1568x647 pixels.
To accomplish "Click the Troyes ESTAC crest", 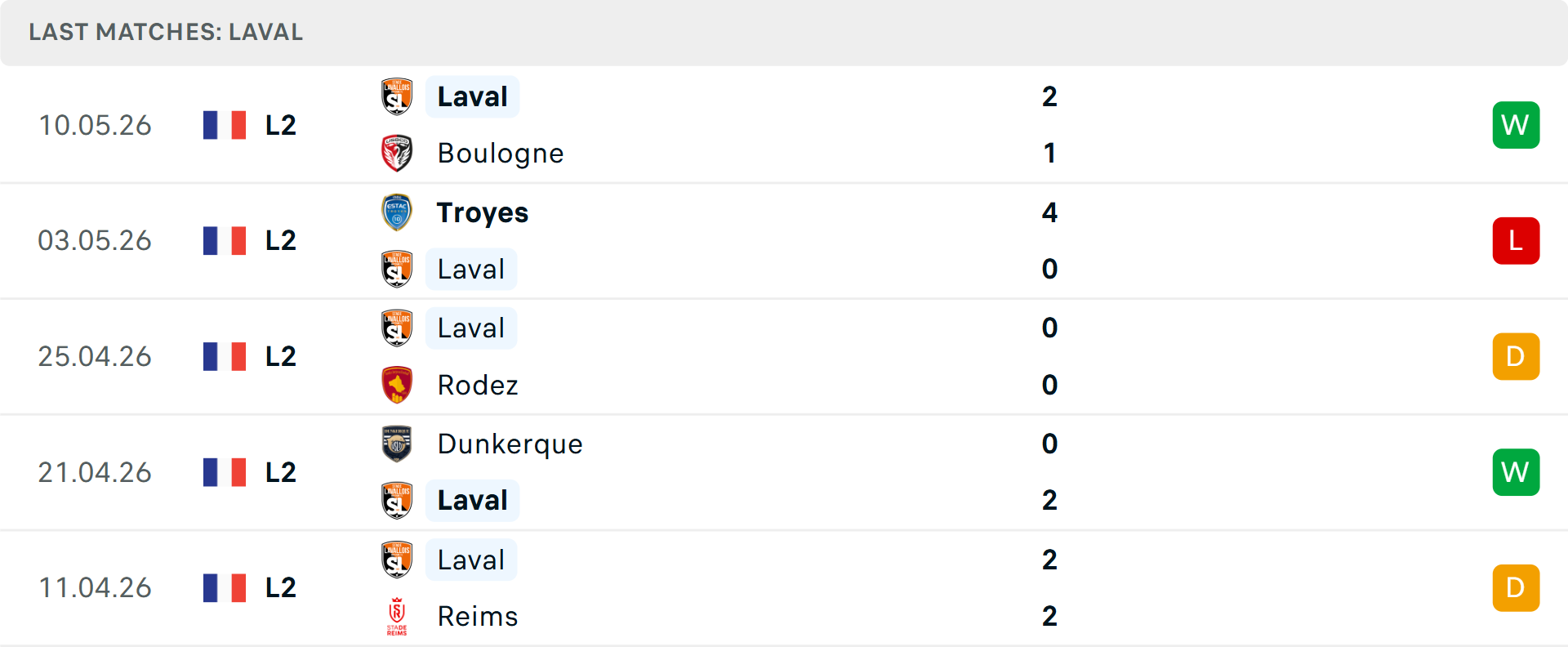I will pyautogui.click(x=397, y=212).
